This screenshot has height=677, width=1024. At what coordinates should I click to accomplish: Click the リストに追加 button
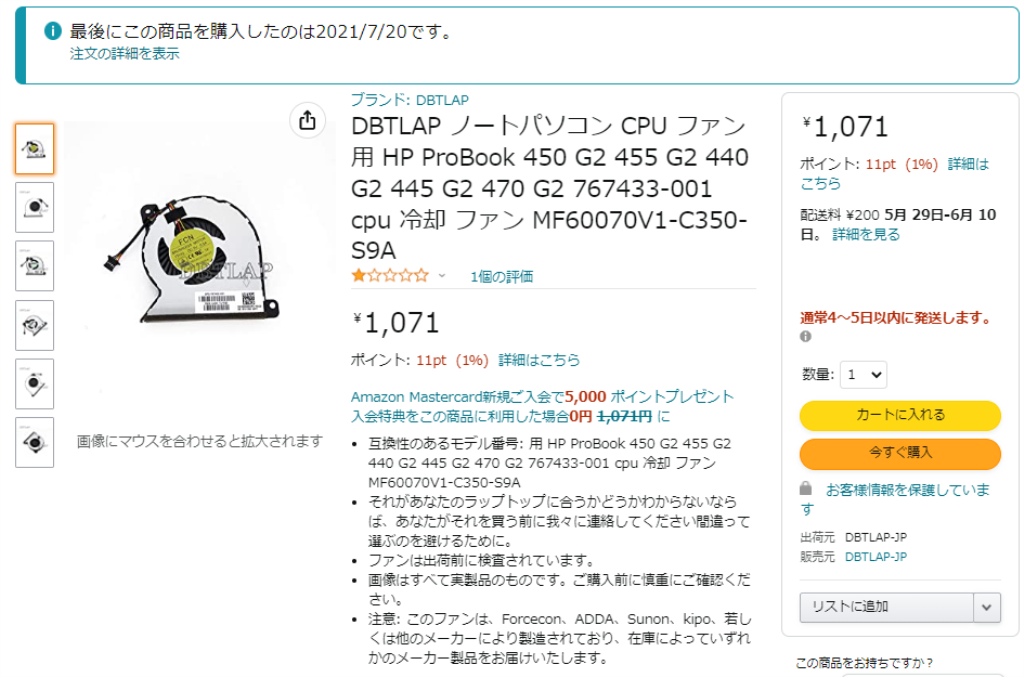(x=887, y=607)
